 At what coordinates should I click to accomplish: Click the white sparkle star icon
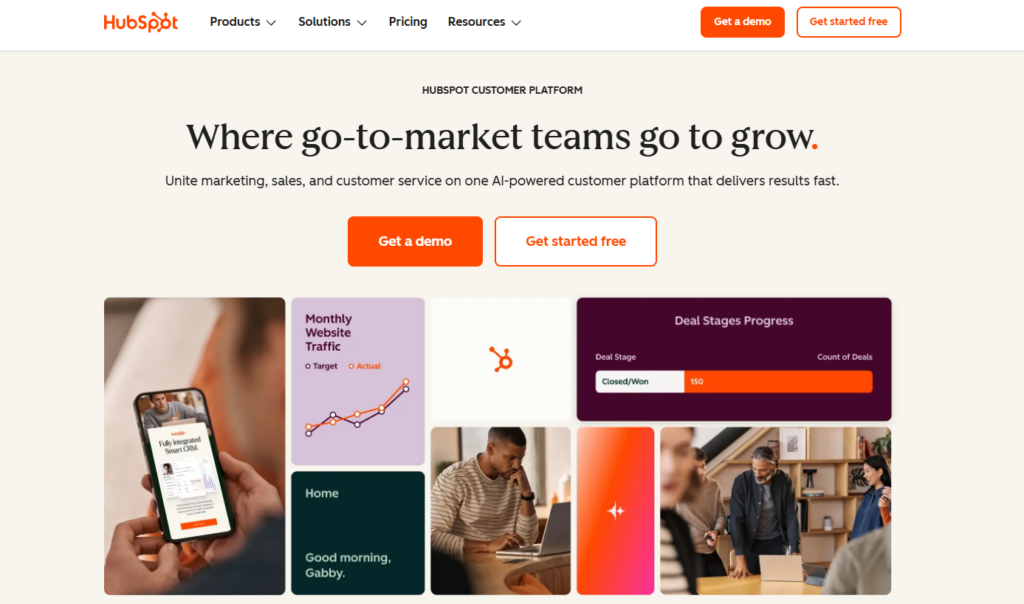(x=615, y=511)
